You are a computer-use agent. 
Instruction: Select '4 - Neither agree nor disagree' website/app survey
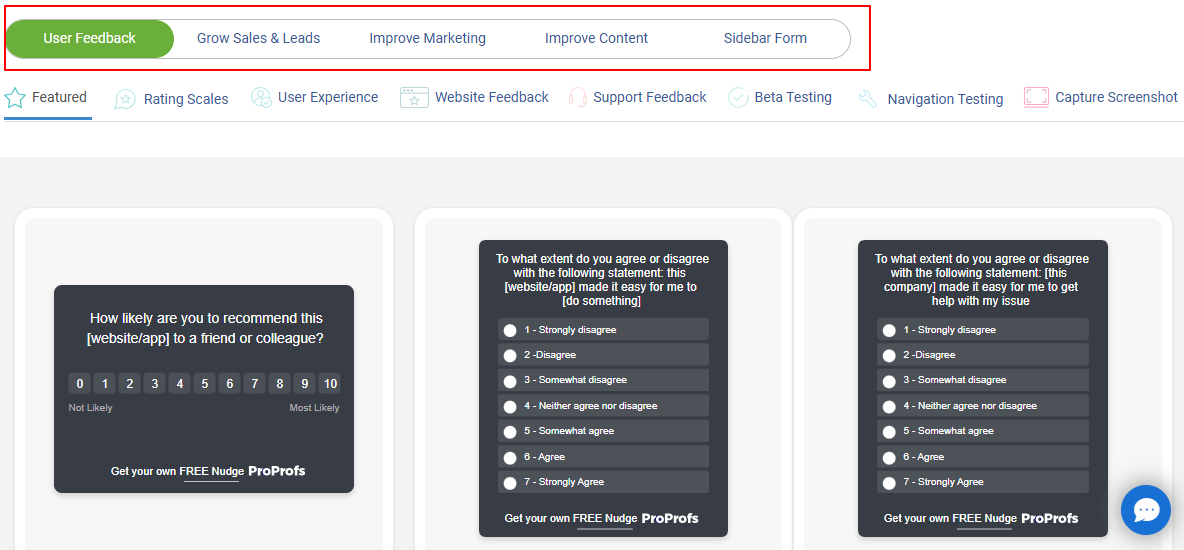[x=603, y=406]
